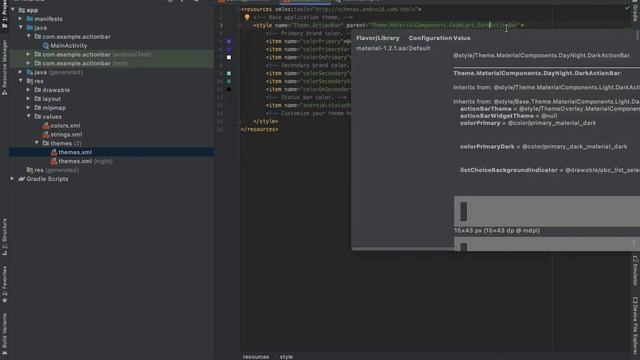Image resolution: width=640 pixels, height=360 pixels.
Task: Click the Flavor/Library column header
Action: pos(378,38)
